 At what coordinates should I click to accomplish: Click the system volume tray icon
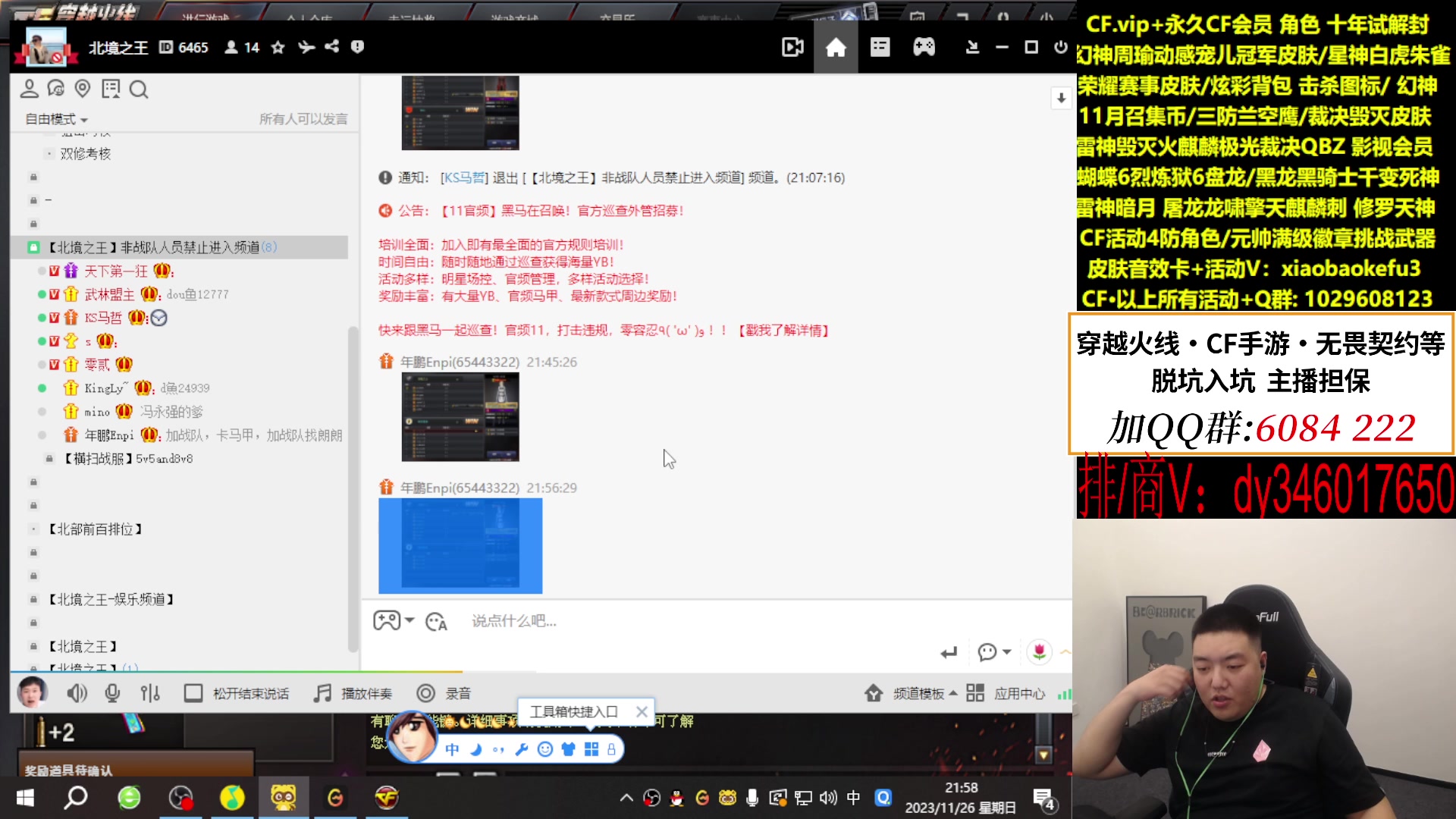828,798
